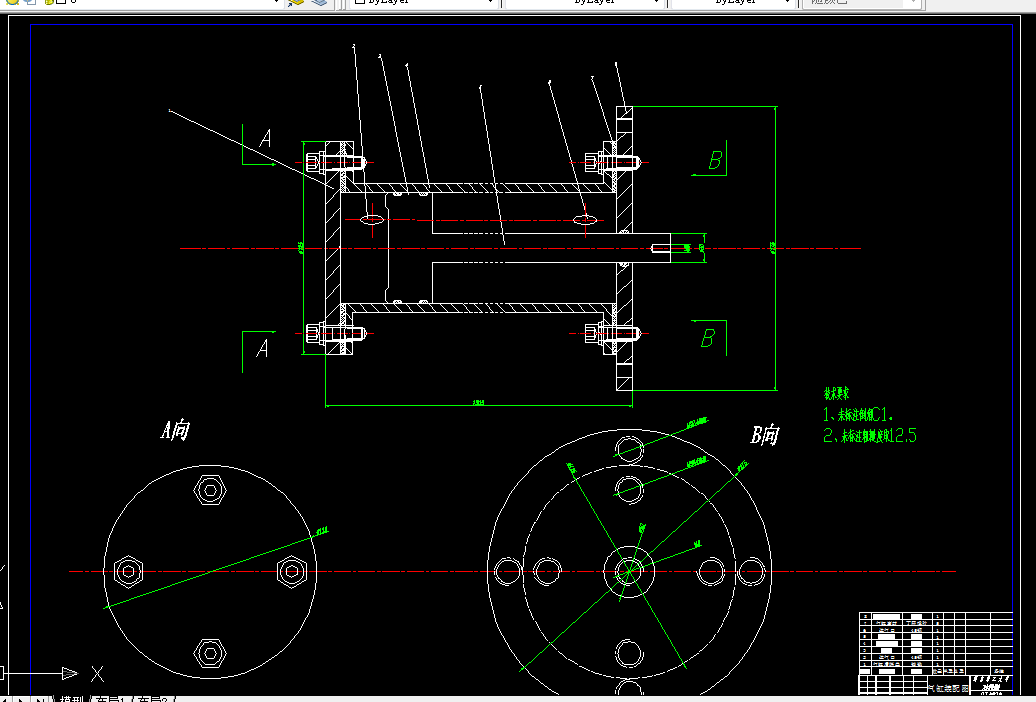
Task: Select the inner top hole in B view
Action: 629,489
